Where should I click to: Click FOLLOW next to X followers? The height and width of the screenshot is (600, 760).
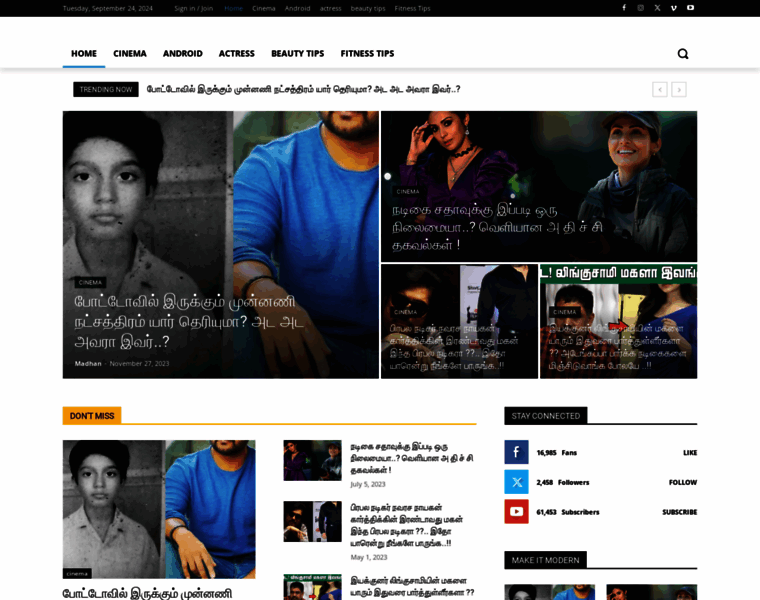point(682,482)
